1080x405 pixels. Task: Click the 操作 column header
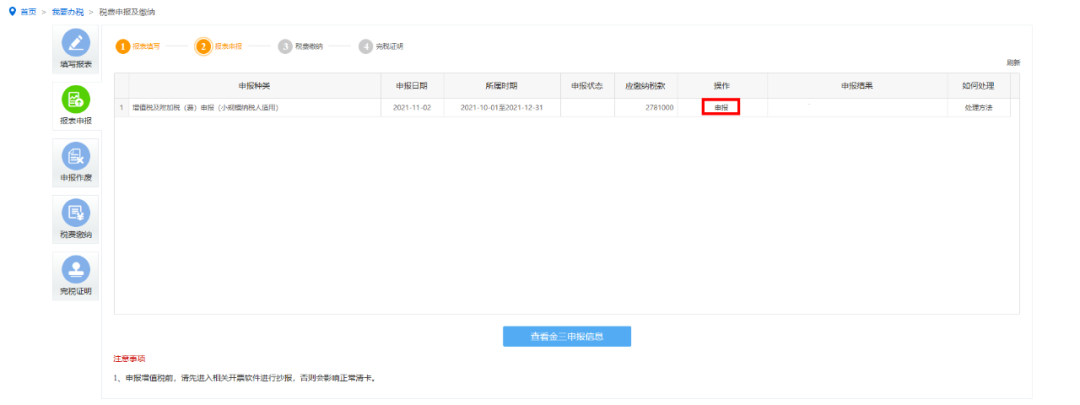pos(722,86)
